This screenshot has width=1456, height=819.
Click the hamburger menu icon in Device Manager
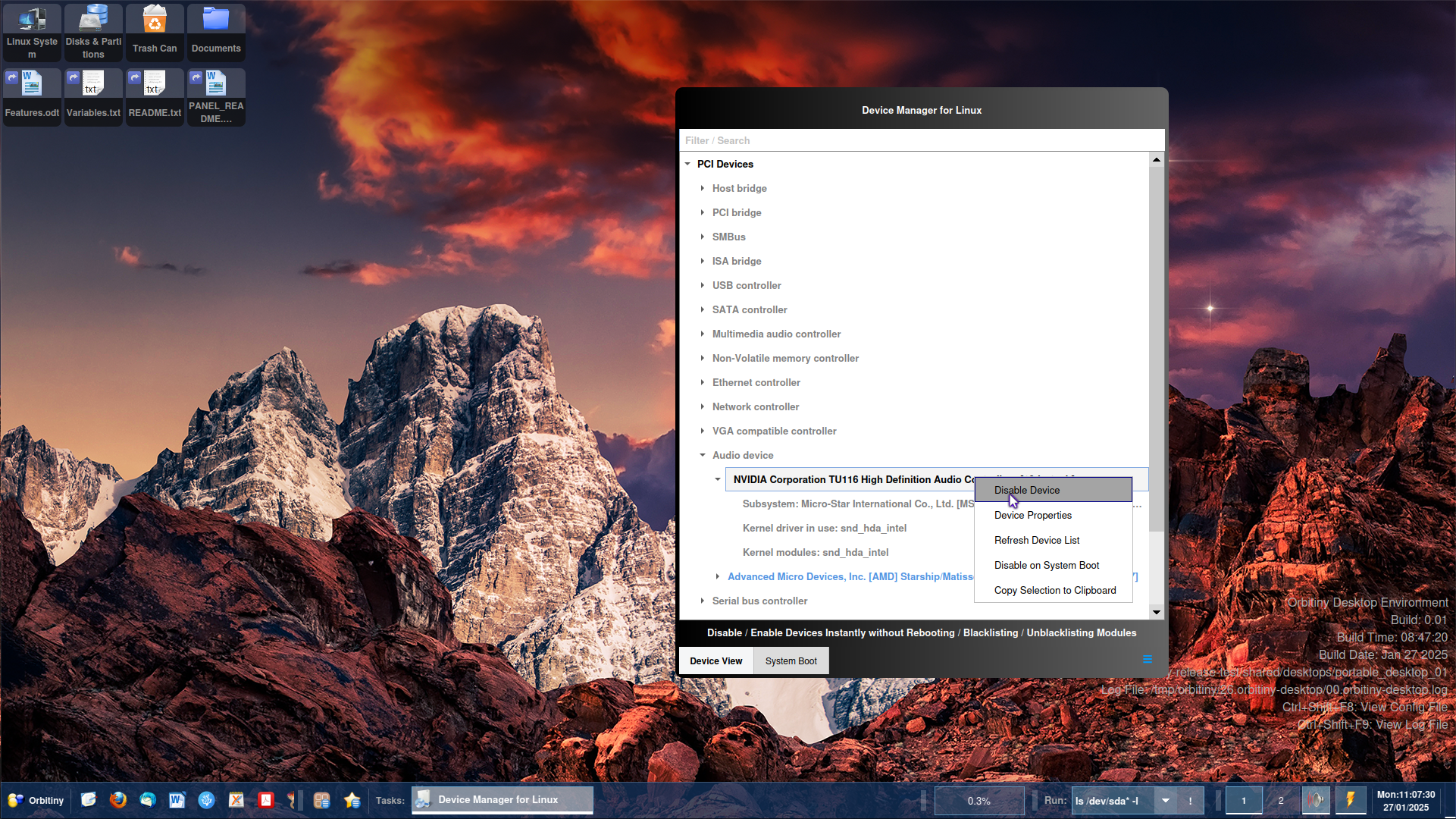[1147, 660]
